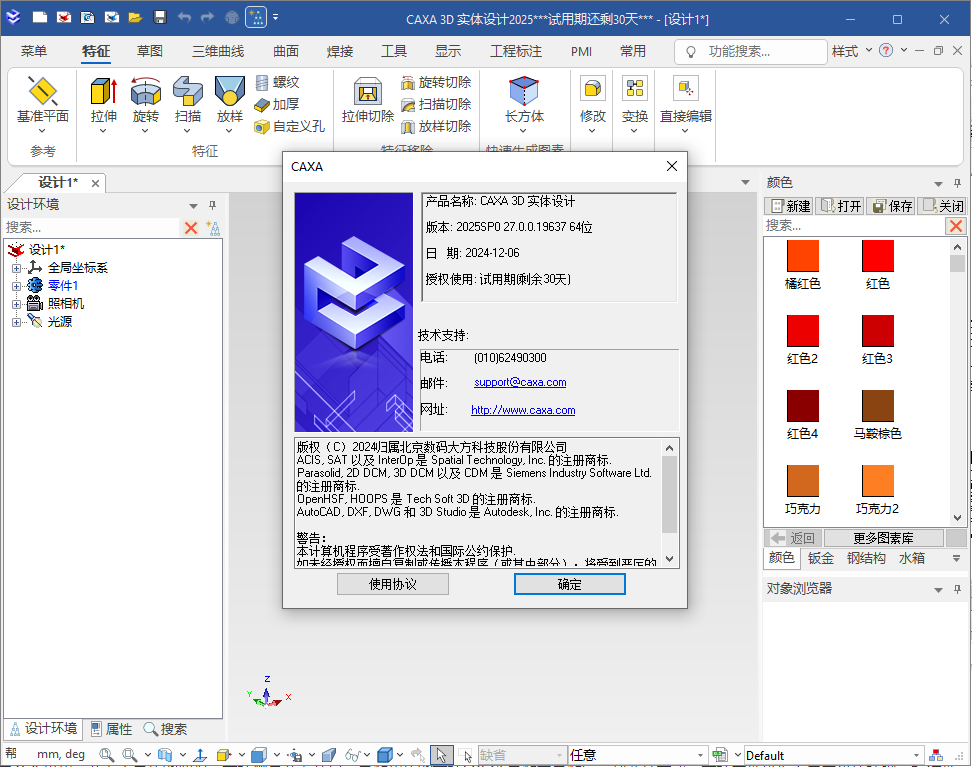Click the Open folder icon in title bar
This screenshot has height=767, width=972.
pyautogui.click(x=135, y=17)
